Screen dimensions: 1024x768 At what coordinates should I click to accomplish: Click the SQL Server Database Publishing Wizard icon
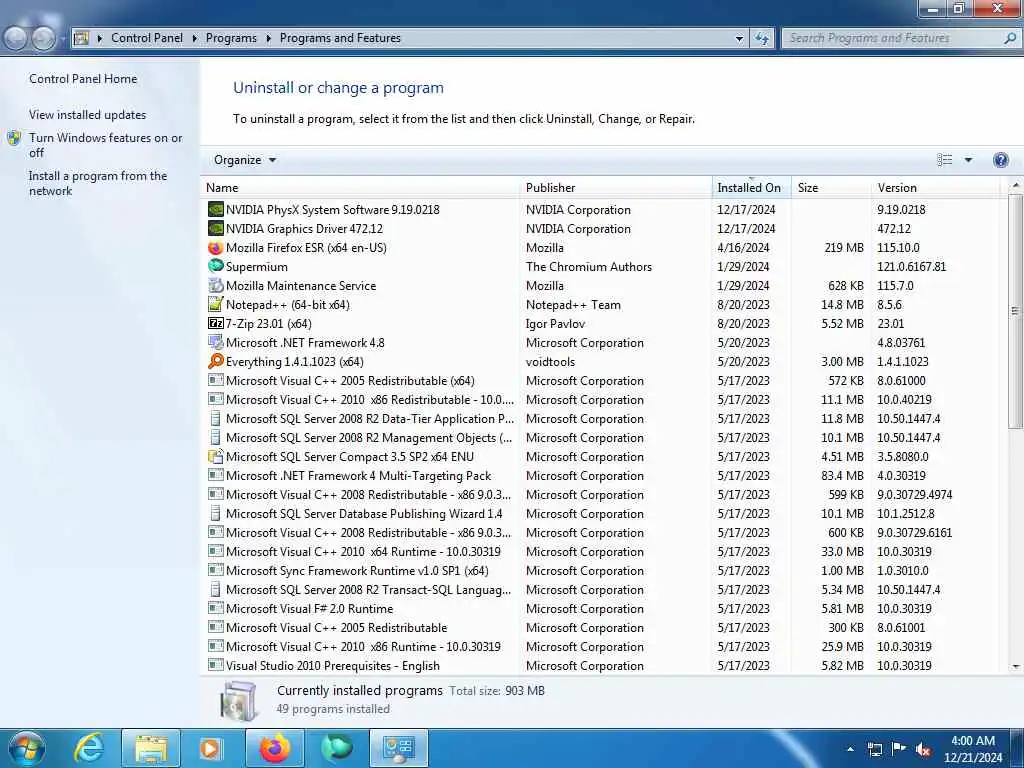pyautogui.click(x=216, y=513)
